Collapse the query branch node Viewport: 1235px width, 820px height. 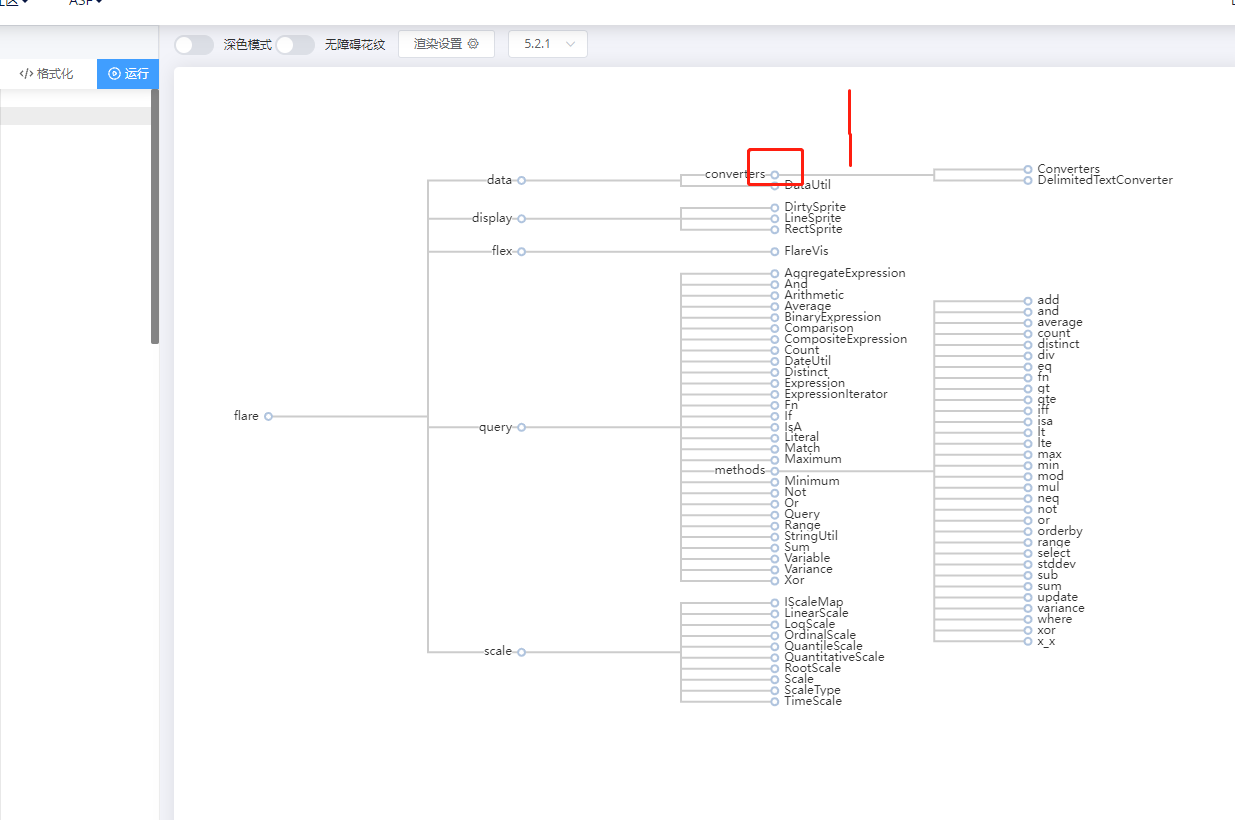click(522, 427)
